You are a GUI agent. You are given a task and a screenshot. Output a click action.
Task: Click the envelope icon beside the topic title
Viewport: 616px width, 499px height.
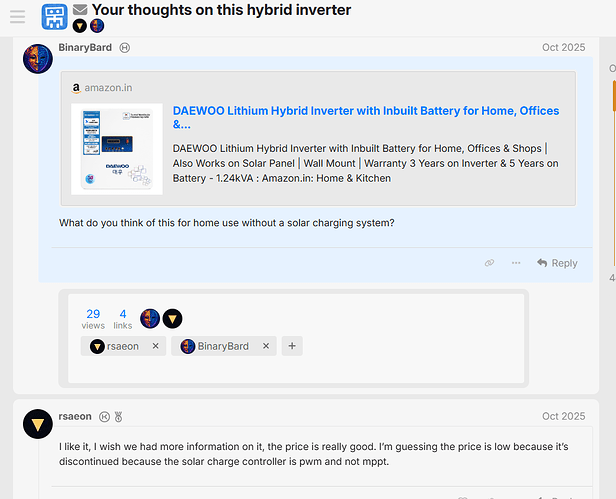80,10
